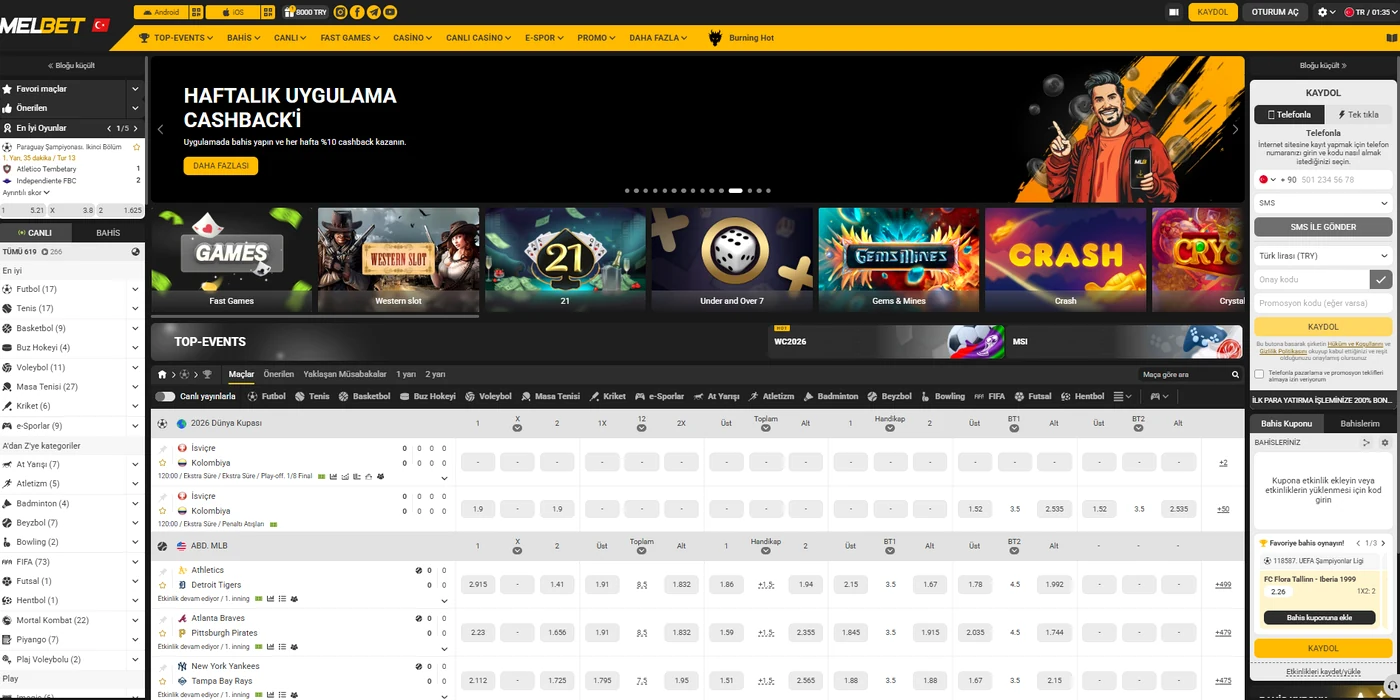Switch to the Bahislerim tab
The width and height of the screenshot is (1400, 700).
coord(1360,424)
